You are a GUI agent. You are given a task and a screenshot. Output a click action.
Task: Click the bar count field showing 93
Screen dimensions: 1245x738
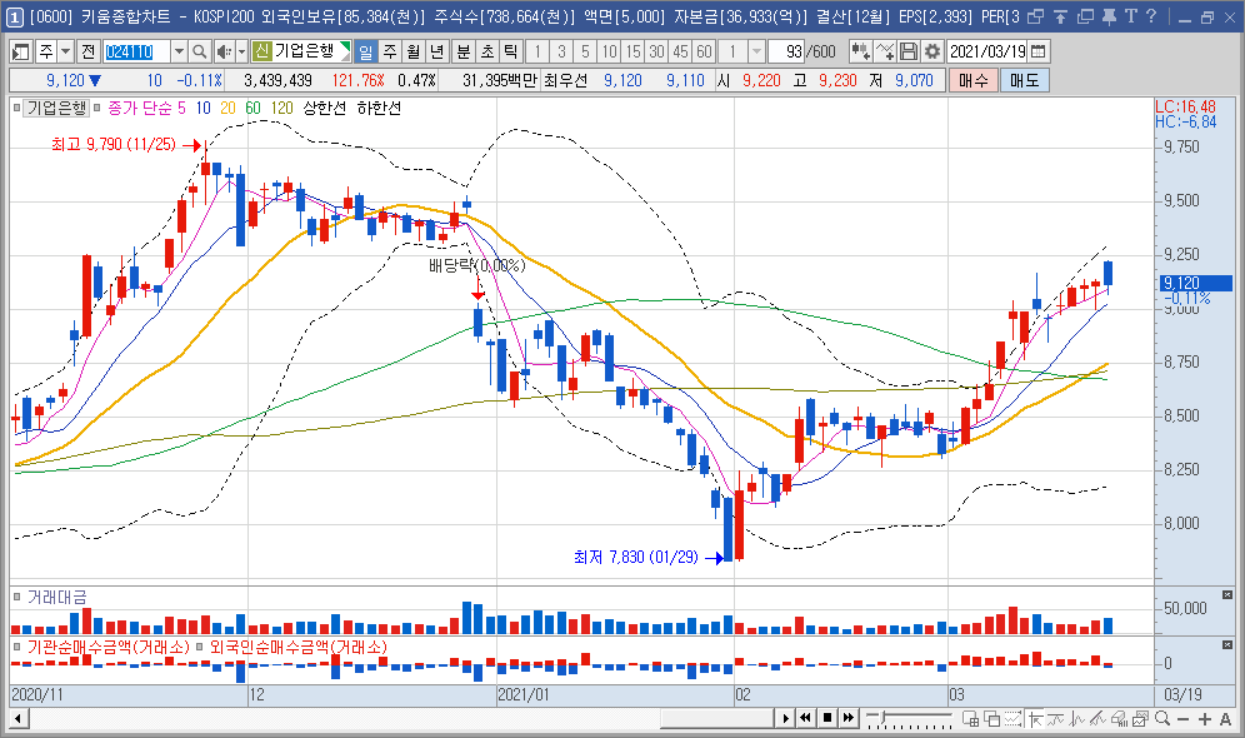(x=786, y=51)
